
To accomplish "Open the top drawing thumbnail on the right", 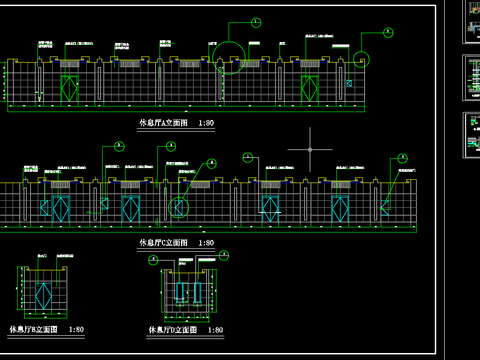I will tap(472, 22).
